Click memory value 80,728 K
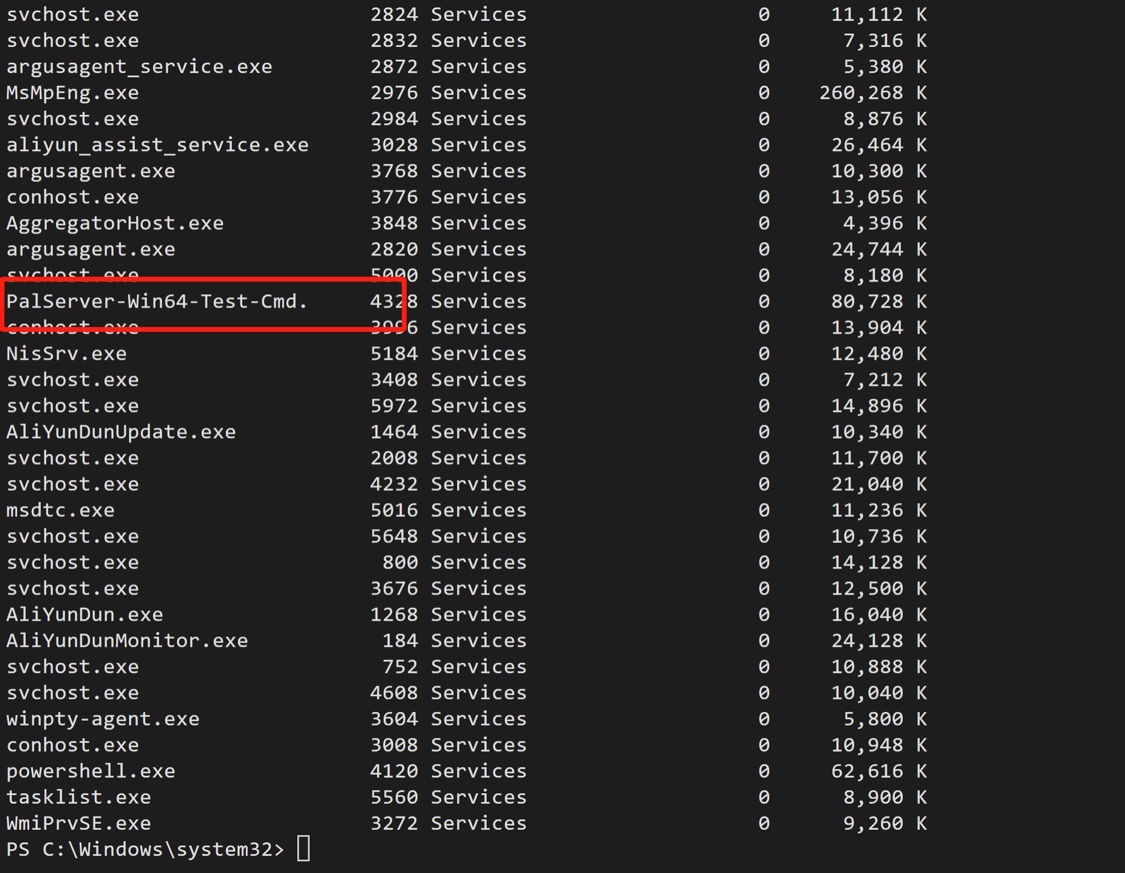Screen dimensions: 1125x873 pyautogui.click(x=879, y=301)
